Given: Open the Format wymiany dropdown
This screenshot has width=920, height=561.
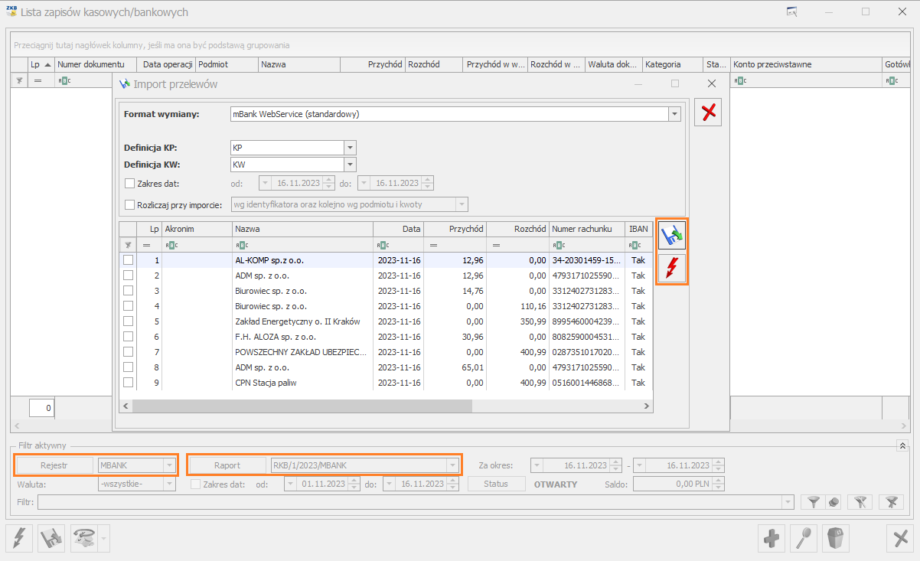Looking at the screenshot, I should point(674,114).
